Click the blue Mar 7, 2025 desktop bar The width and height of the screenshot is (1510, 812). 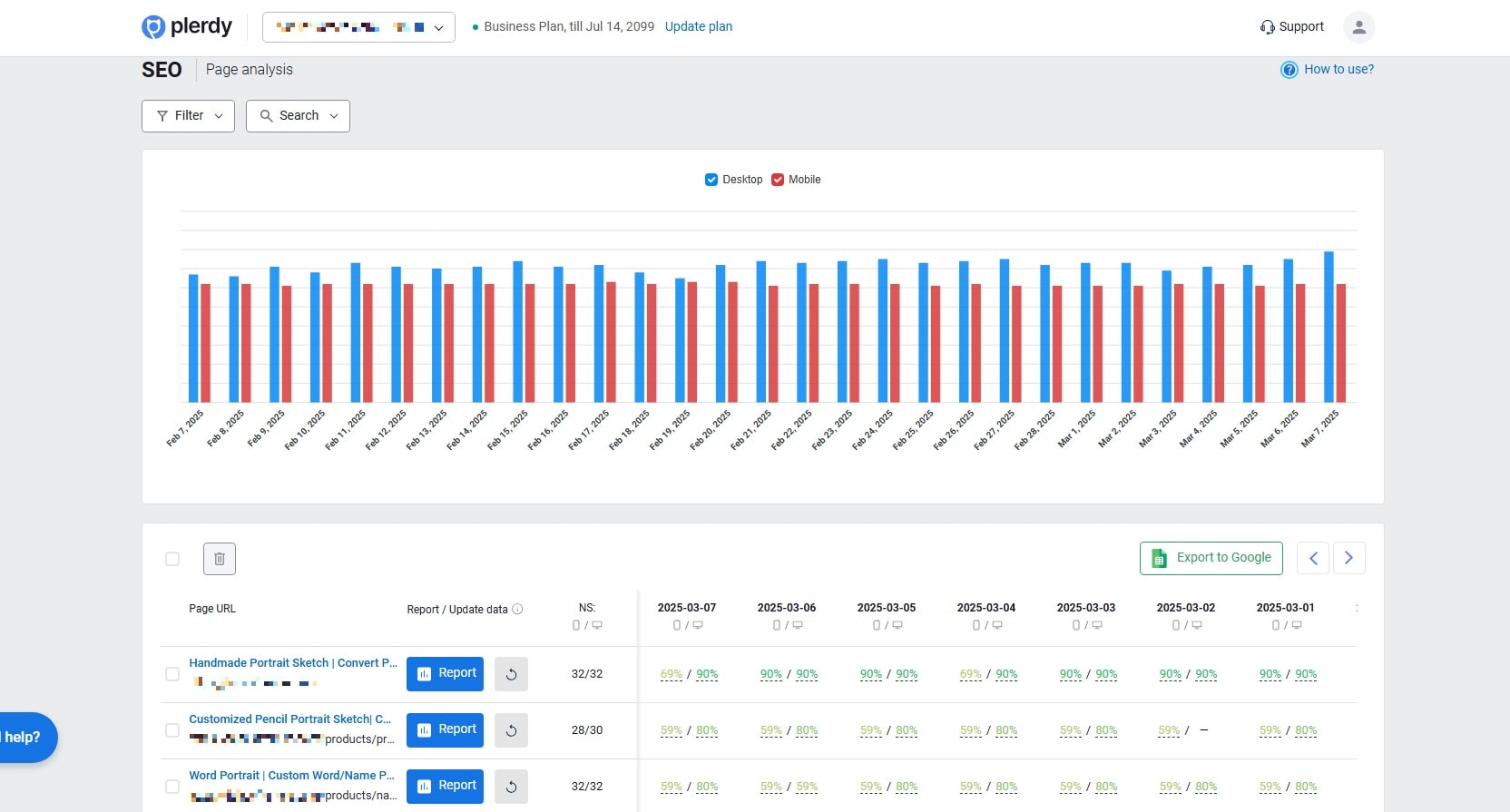(1329, 327)
